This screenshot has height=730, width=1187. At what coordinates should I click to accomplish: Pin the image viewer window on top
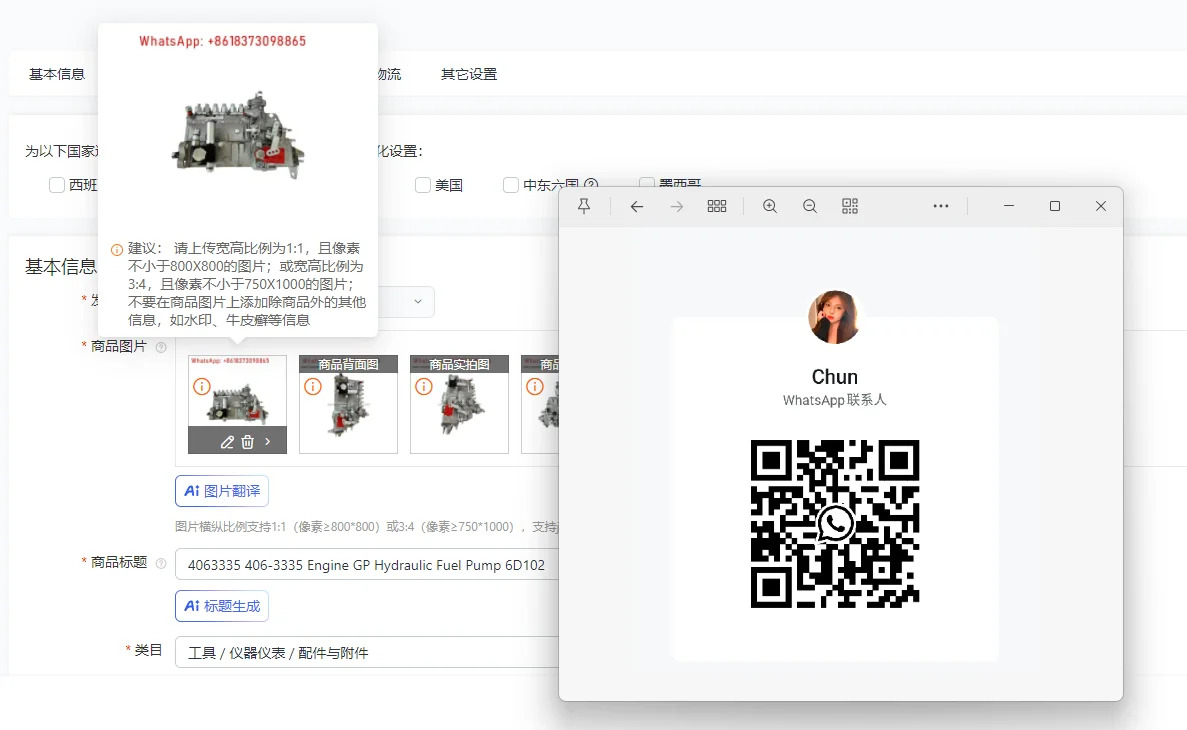(x=584, y=206)
